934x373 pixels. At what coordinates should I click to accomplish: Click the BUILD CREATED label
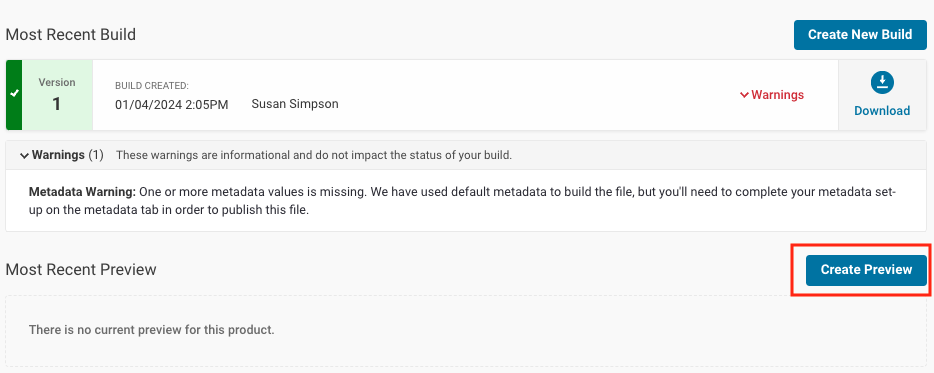coord(152,86)
